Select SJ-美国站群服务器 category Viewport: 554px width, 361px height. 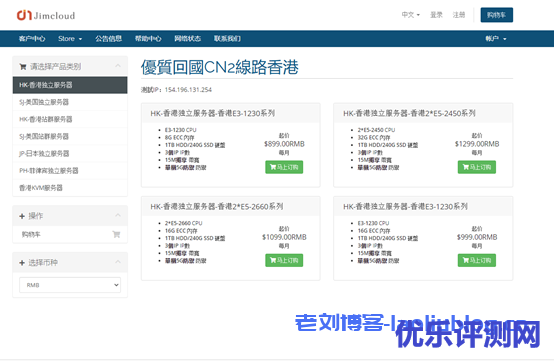[70, 136]
